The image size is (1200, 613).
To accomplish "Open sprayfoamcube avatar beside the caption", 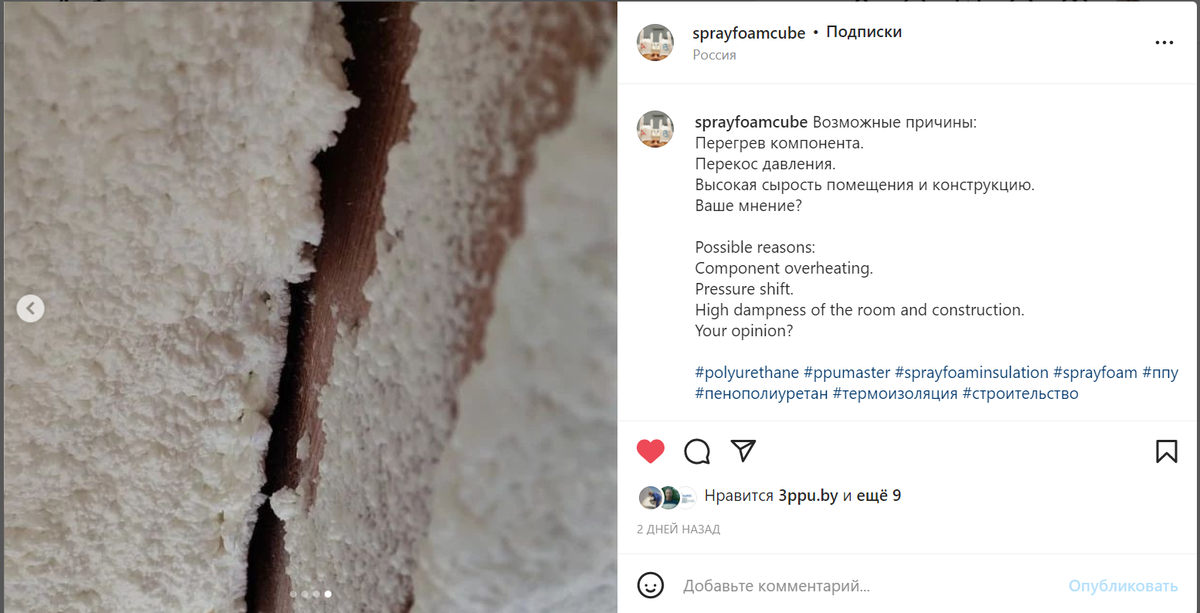I will (x=656, y=130).
